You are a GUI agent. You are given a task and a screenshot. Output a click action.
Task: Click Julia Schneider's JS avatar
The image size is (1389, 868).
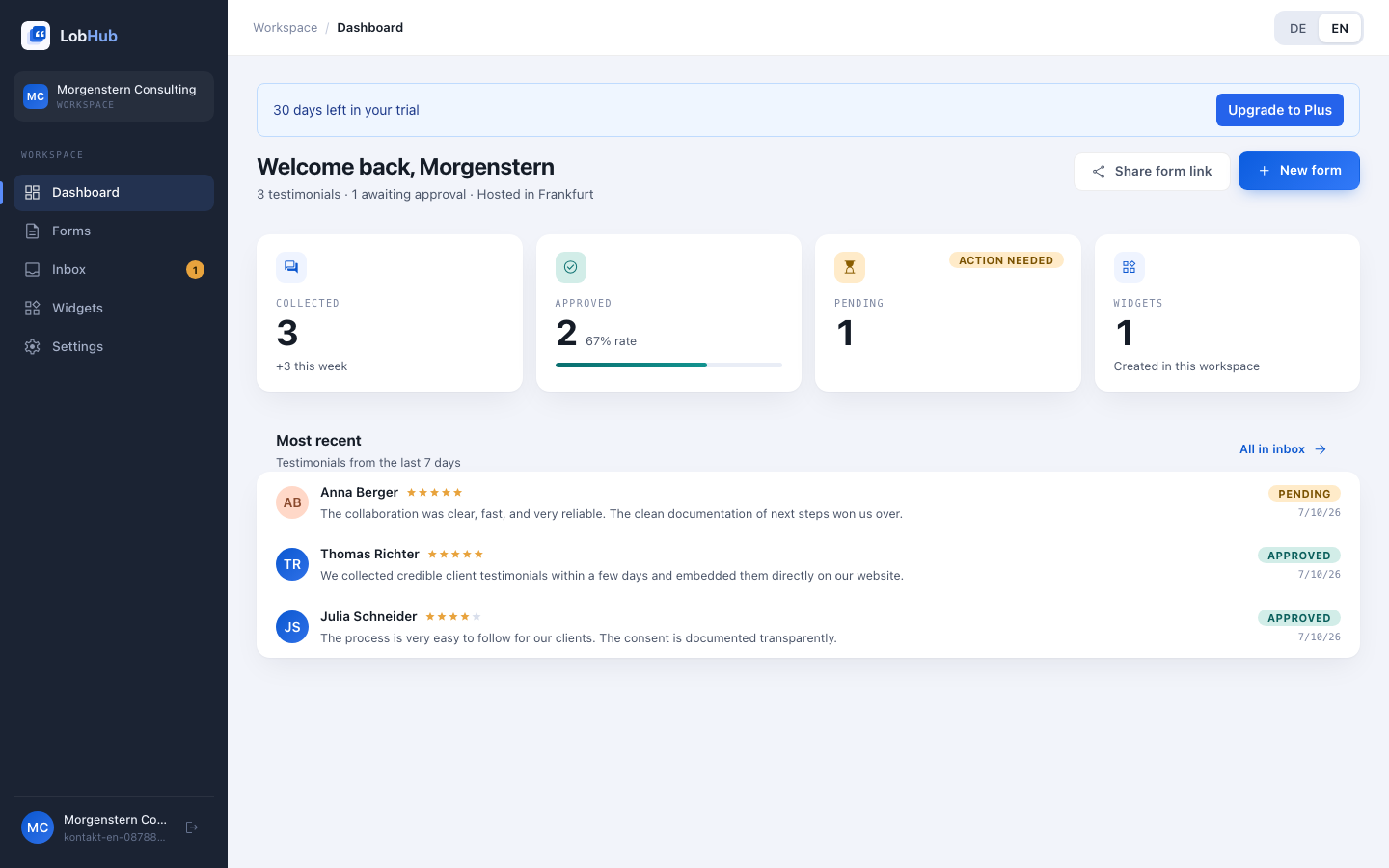click(292, 627)
